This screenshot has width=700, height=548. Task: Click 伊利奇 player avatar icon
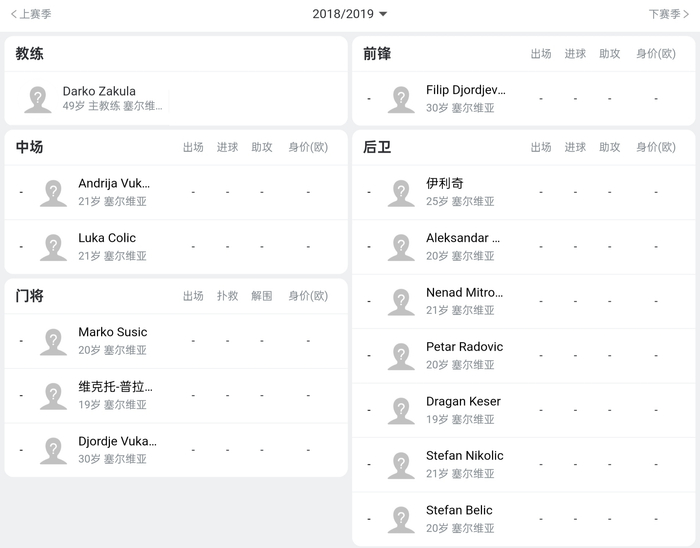401,192
